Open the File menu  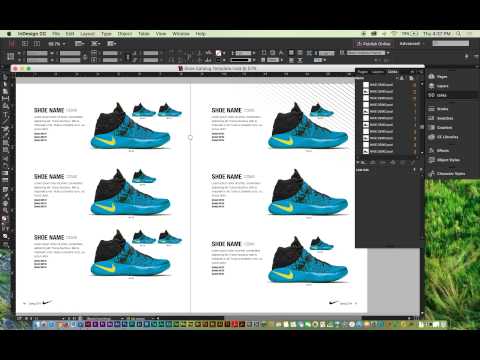pyautogui.click(x=56, y=34)
